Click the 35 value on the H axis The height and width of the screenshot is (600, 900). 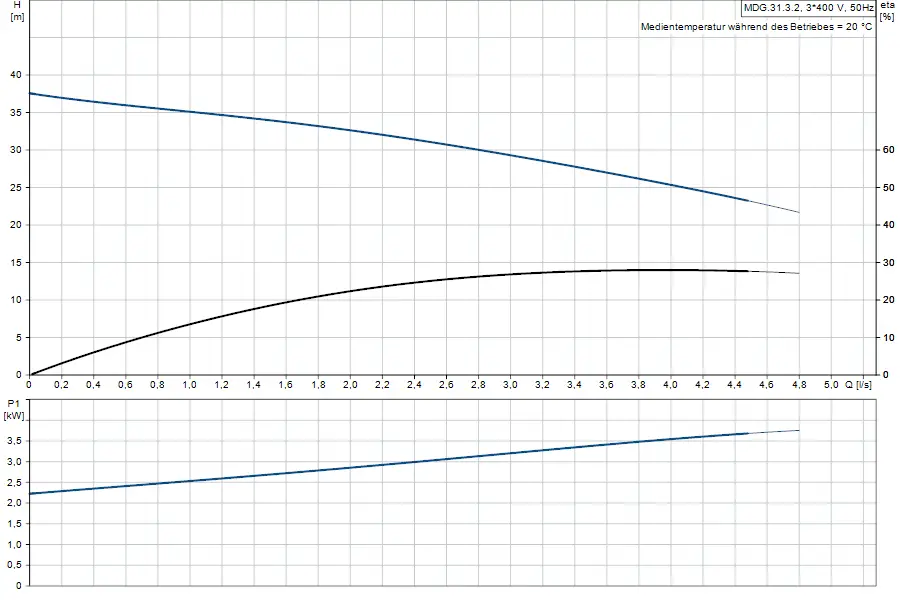16,113
